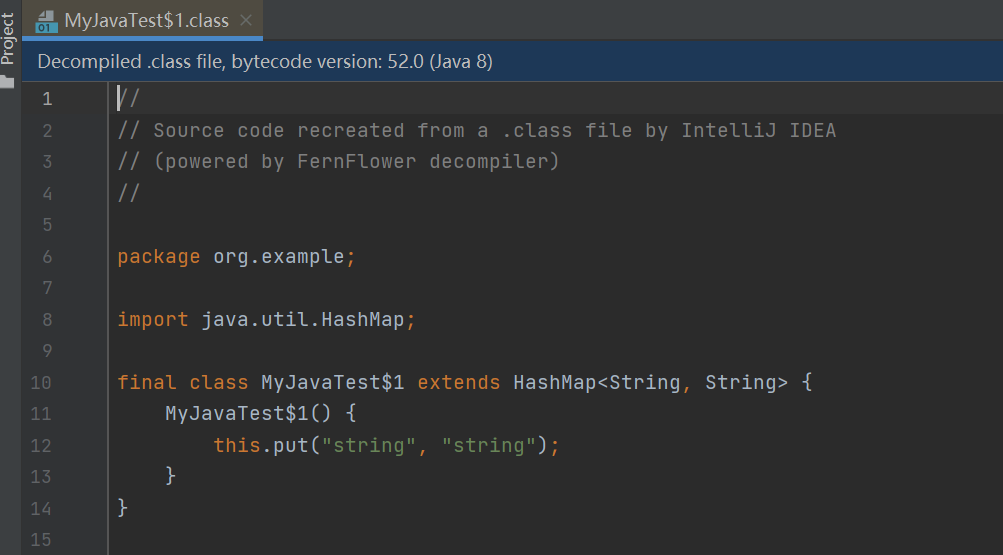1003x555 pixels.
Task: Click the first "string" literal argument
Action: (369, 445)
